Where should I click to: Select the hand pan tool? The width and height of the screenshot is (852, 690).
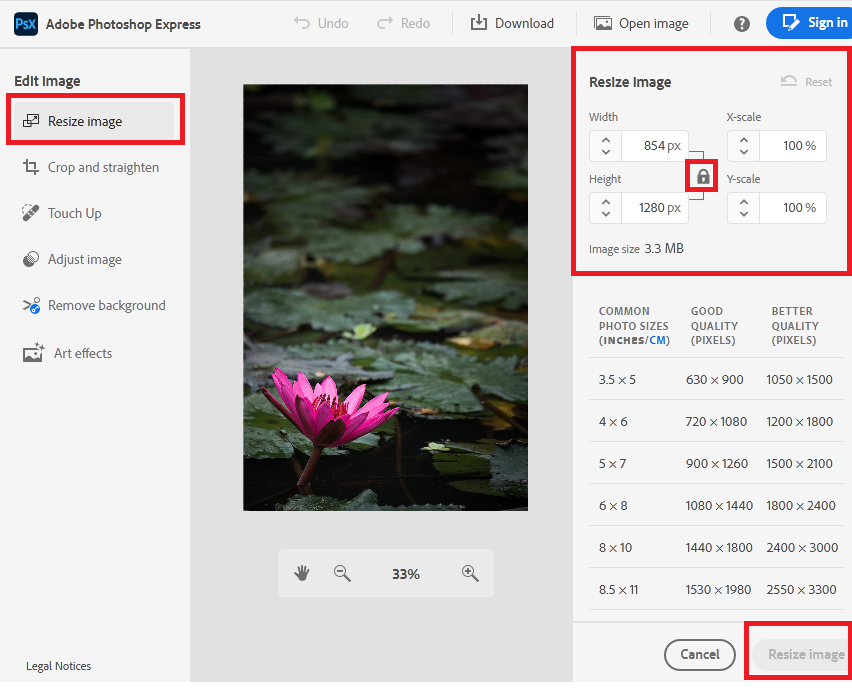click(302, 573)
